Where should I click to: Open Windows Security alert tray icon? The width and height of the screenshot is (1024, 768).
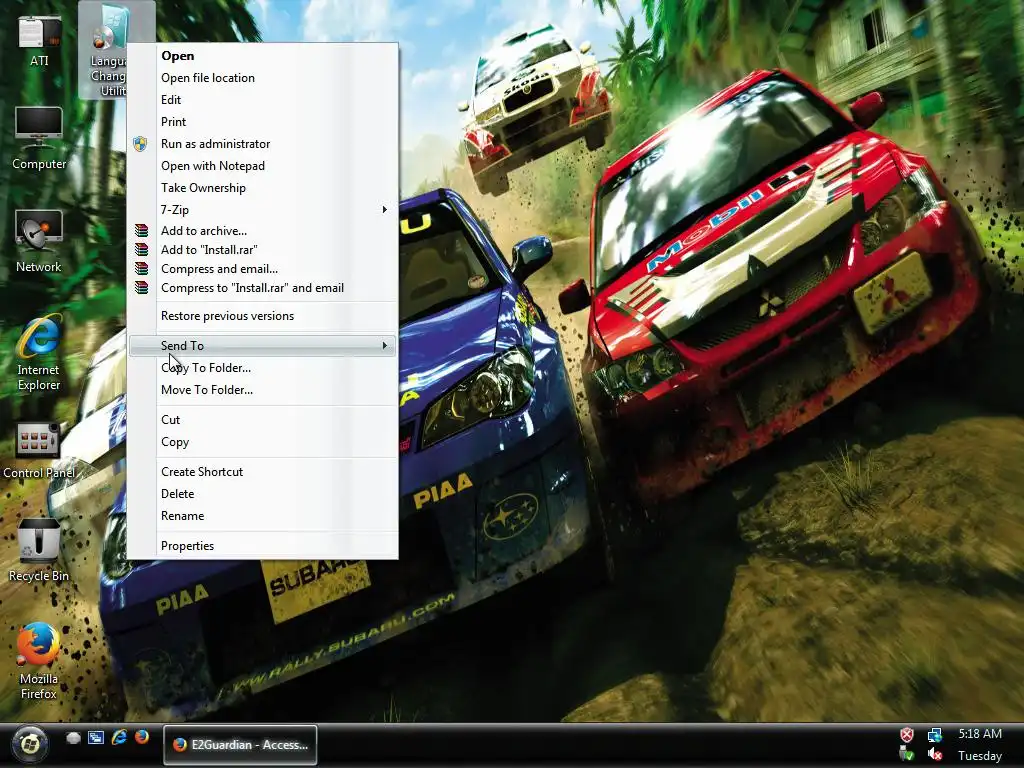pos(907,735)
